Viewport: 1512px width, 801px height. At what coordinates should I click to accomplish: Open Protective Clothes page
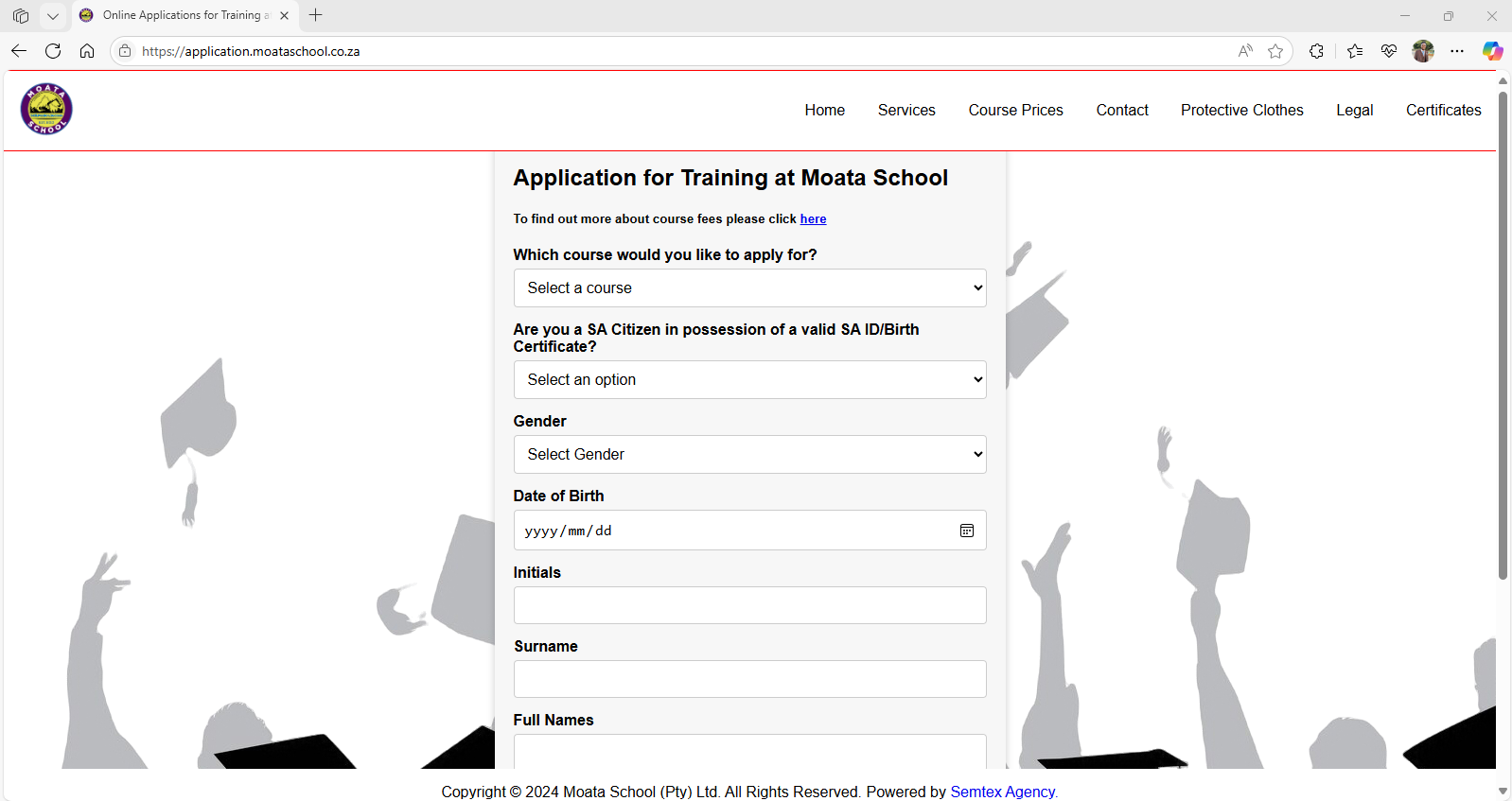coord(1242,110)
